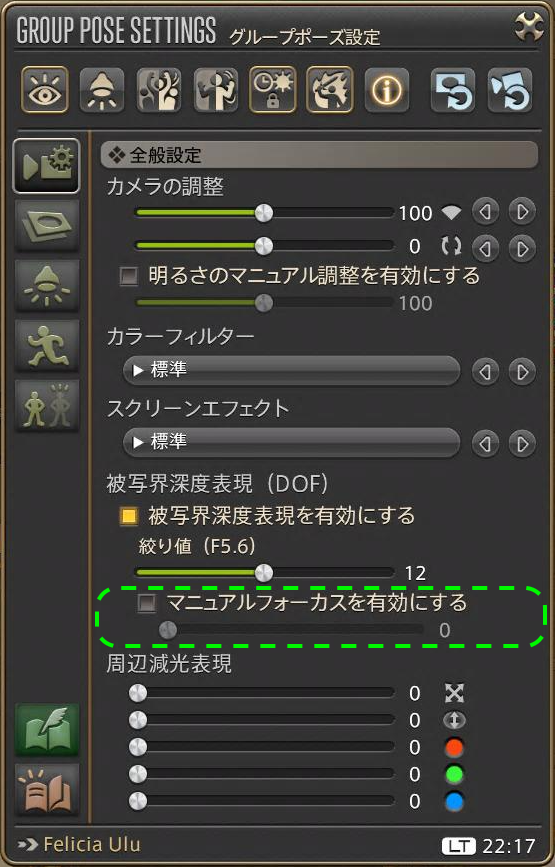The height and width of the screenshot is (867, 555).
Task: Open the frame overlay sidebar tab
Action: (46, 226)
